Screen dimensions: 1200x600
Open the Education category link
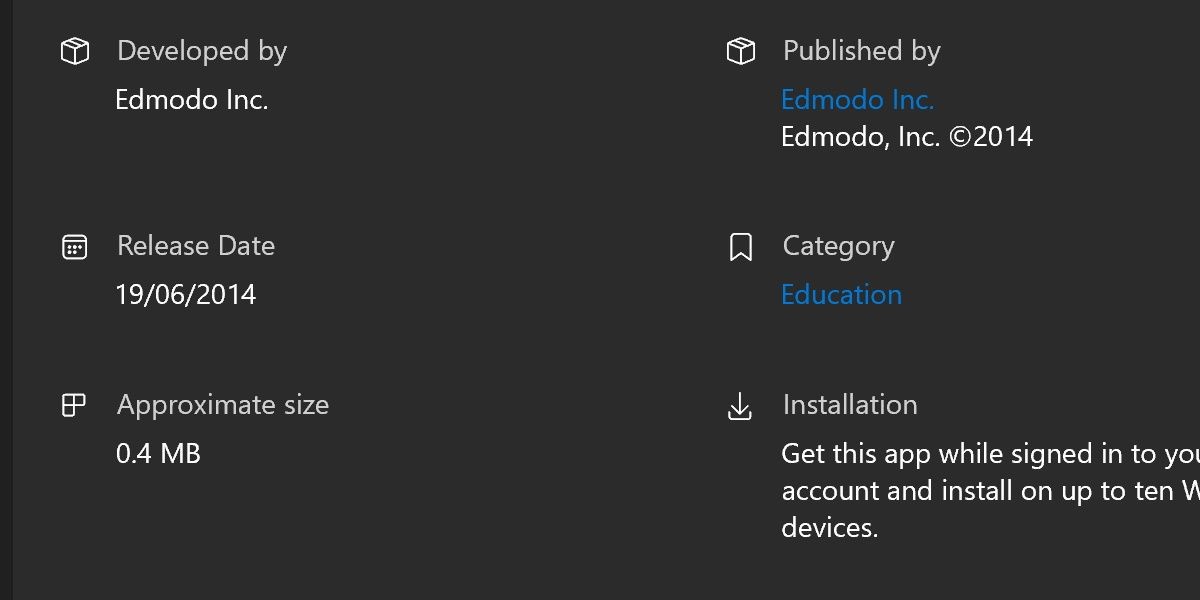point(841,295)
